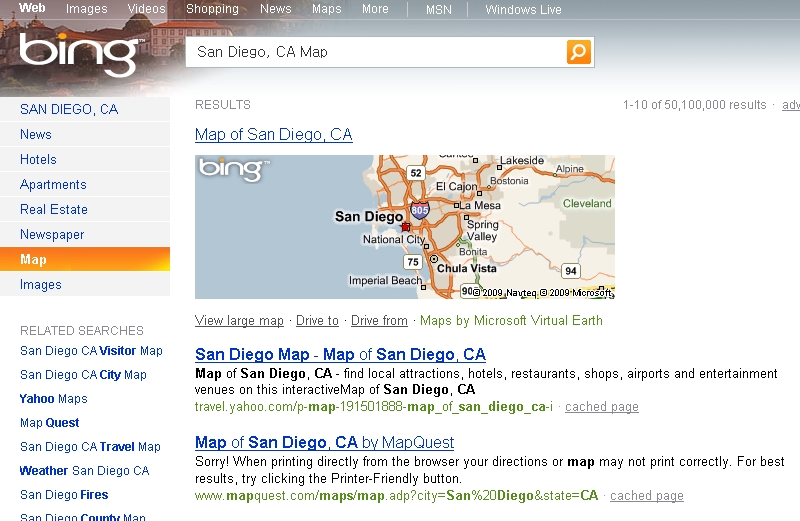Switch to Videos in the top navigation
800x521 pixels.
pyautogui.click(x=146, y=9)
